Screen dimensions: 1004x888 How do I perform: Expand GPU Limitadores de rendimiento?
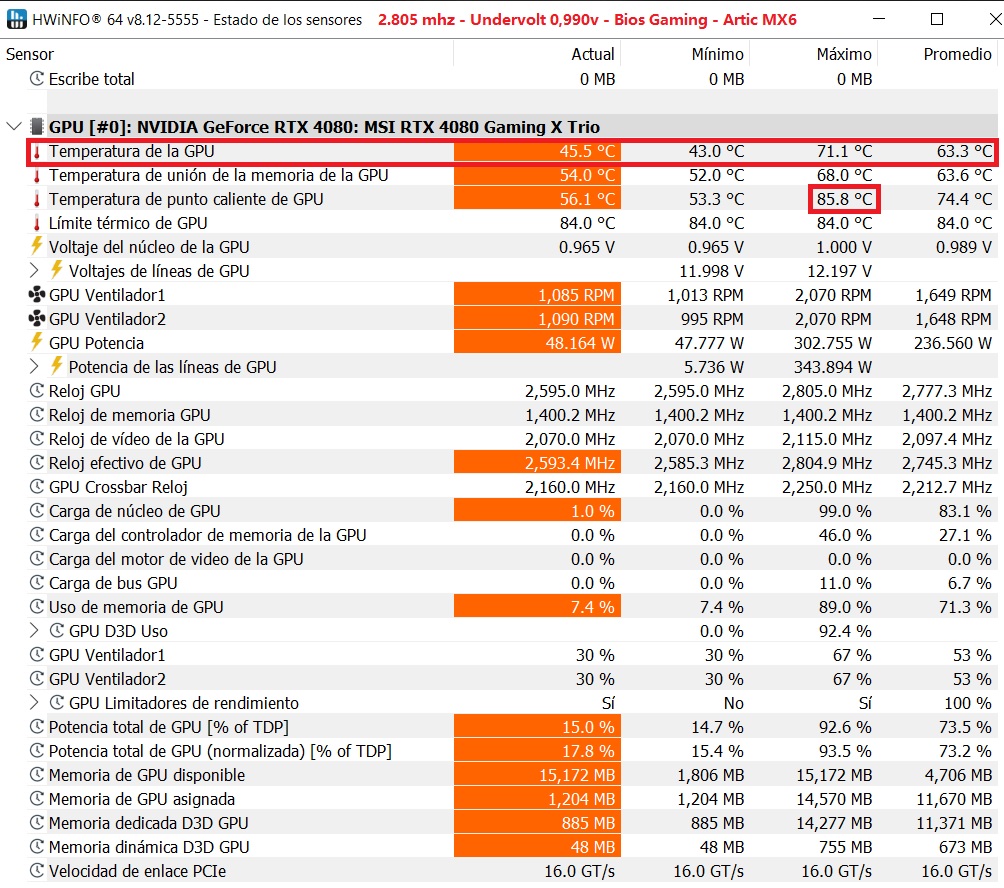click(x=35, y=703)
